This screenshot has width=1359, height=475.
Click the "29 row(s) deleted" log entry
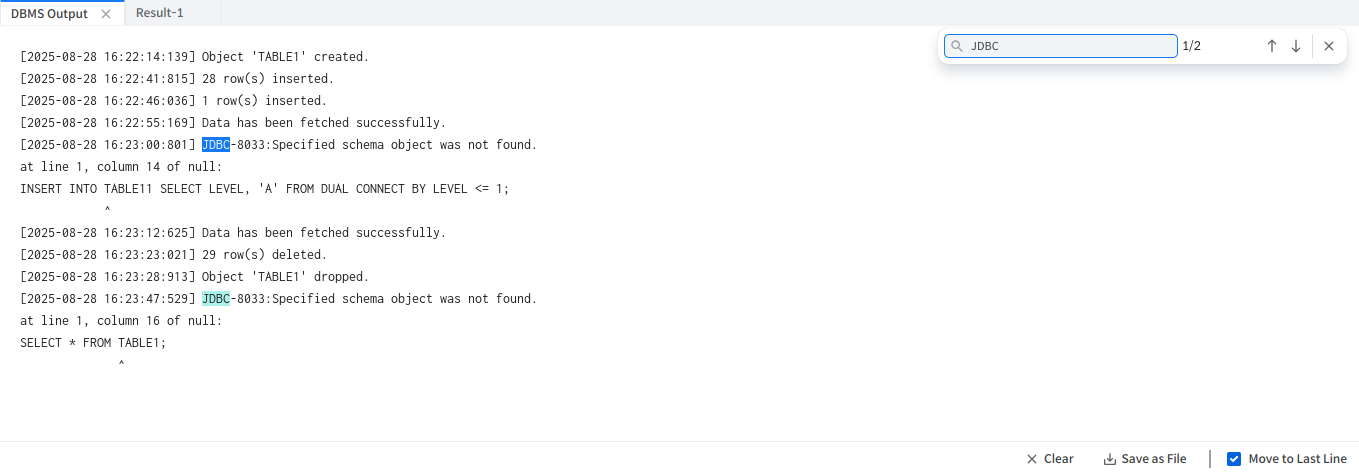[264, 255]
